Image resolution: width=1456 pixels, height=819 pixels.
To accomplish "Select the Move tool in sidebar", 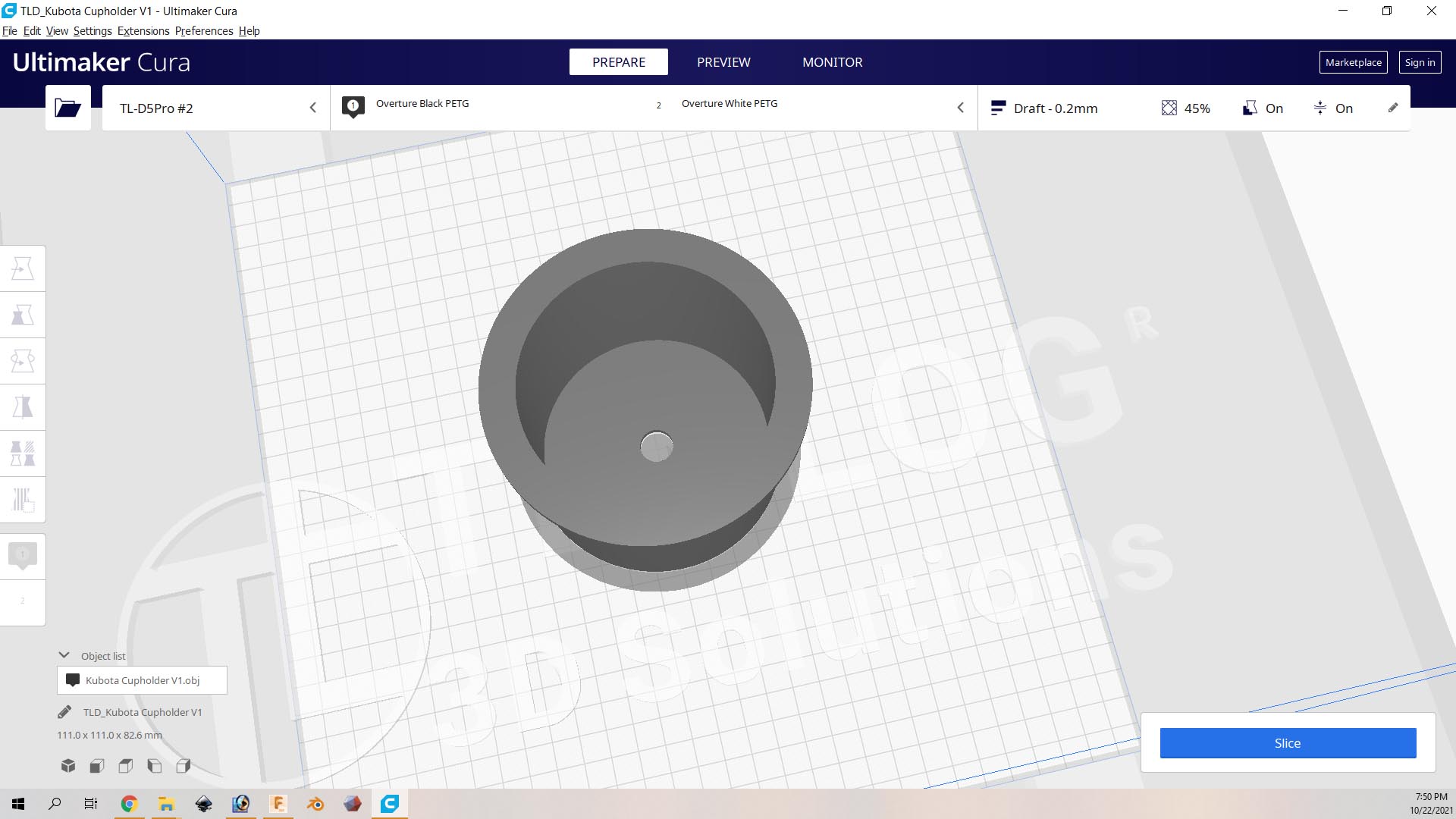I will [23, 268].
